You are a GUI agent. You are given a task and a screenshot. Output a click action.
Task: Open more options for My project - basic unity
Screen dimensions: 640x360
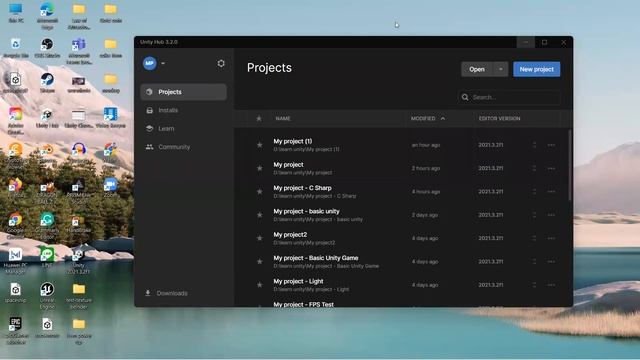pos(551,215)
